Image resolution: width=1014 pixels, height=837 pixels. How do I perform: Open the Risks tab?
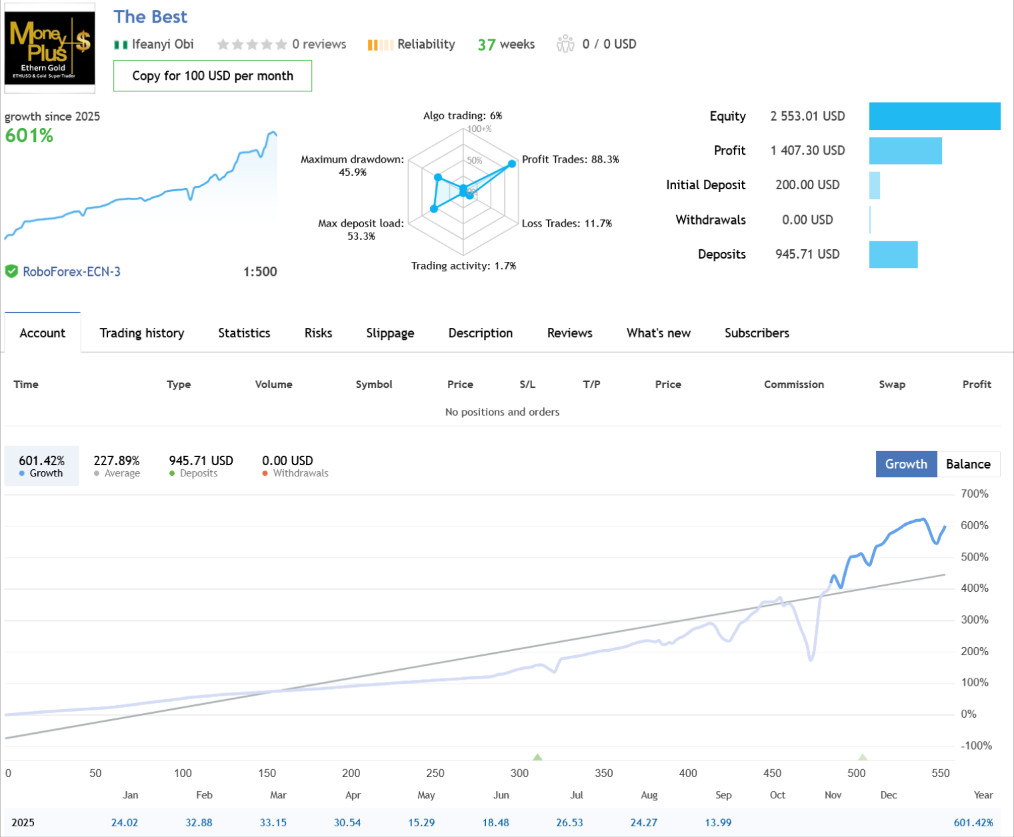[x=318, y=333]
